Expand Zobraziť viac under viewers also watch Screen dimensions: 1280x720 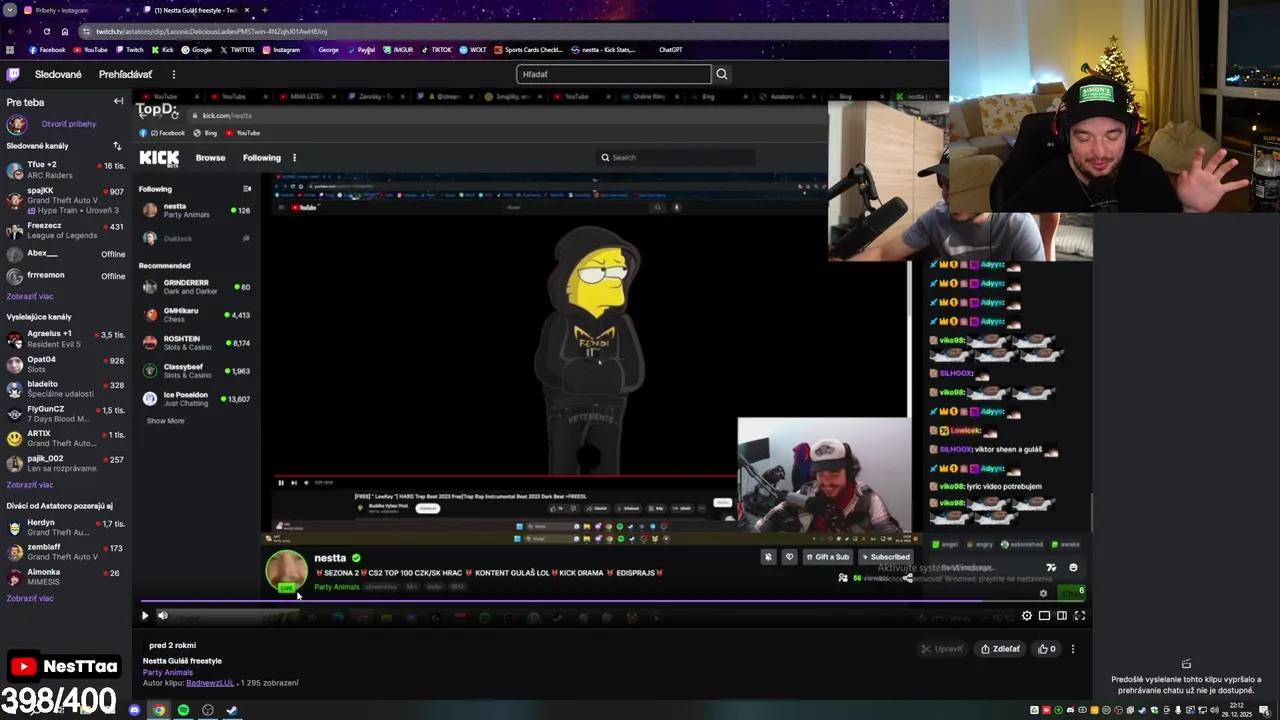tap(30, 598)
